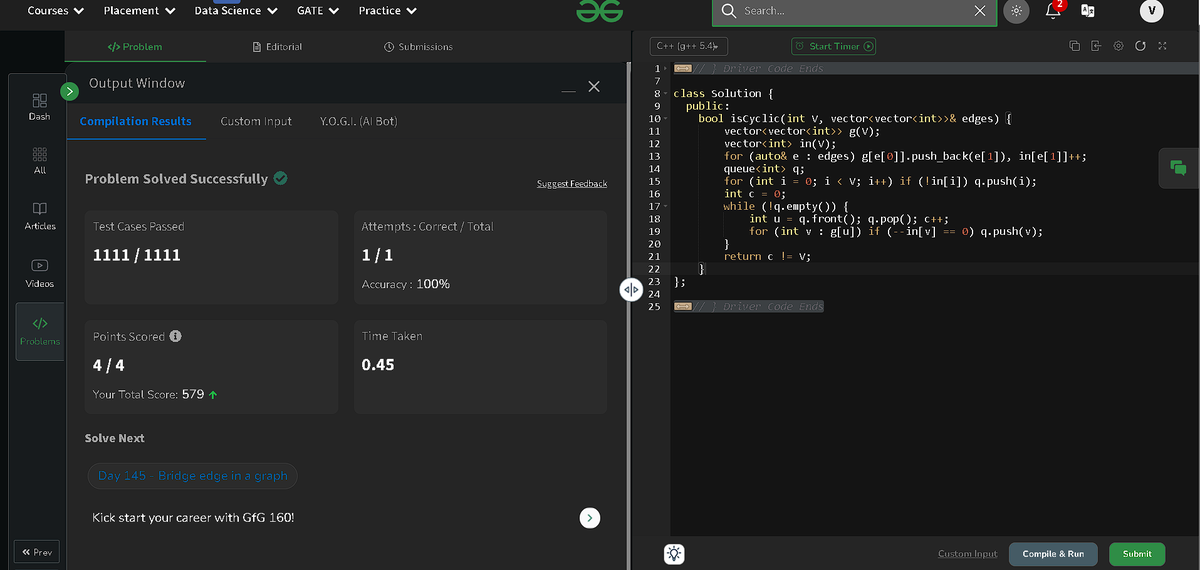This screenshot has height=570, width=1200.
Task: Open the user profile avatar V
Action: click(x=1152, y=11)
